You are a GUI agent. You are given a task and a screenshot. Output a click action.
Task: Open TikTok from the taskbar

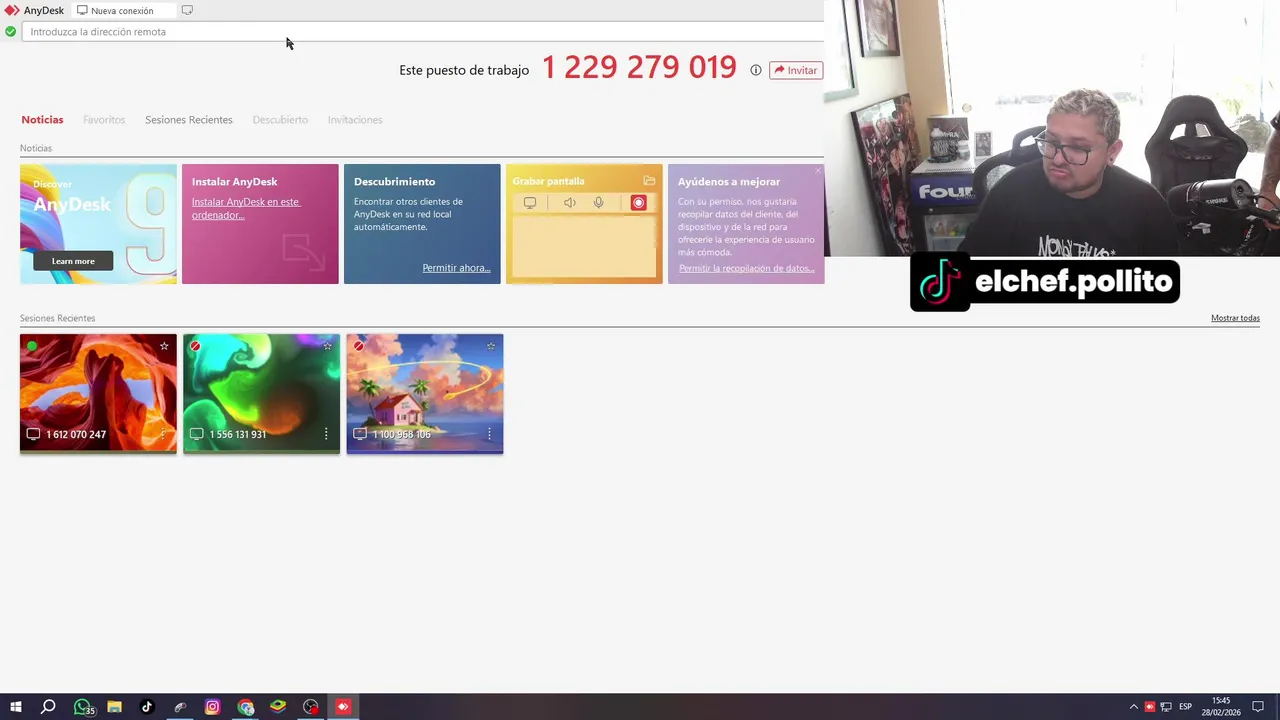point(147,707)
